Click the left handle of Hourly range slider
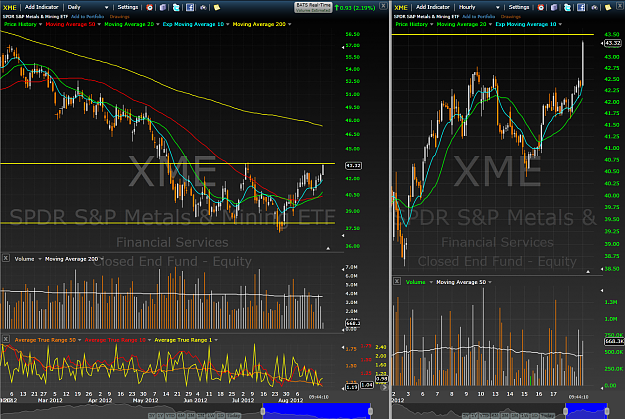625x419 pixels. click(565, 411)
